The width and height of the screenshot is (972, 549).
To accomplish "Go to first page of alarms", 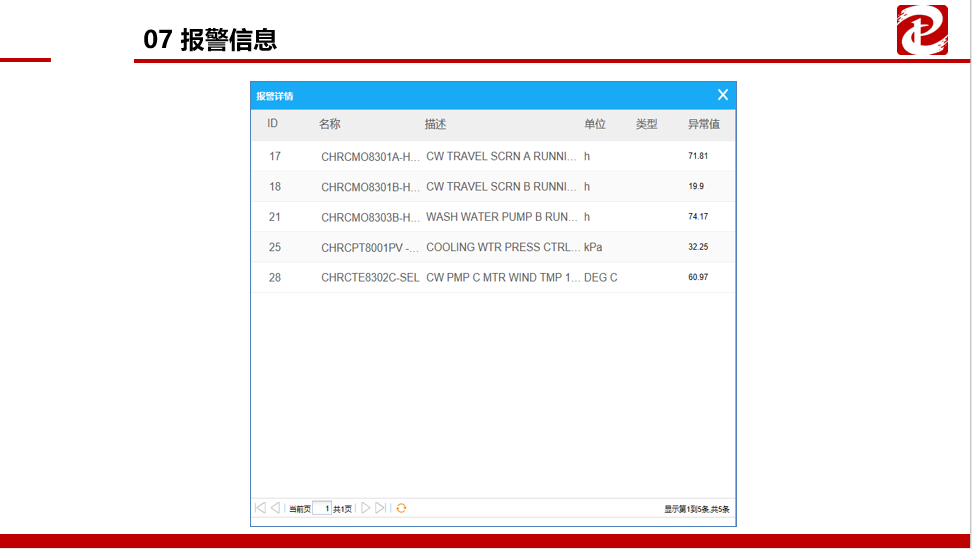I will coord(260,508).
